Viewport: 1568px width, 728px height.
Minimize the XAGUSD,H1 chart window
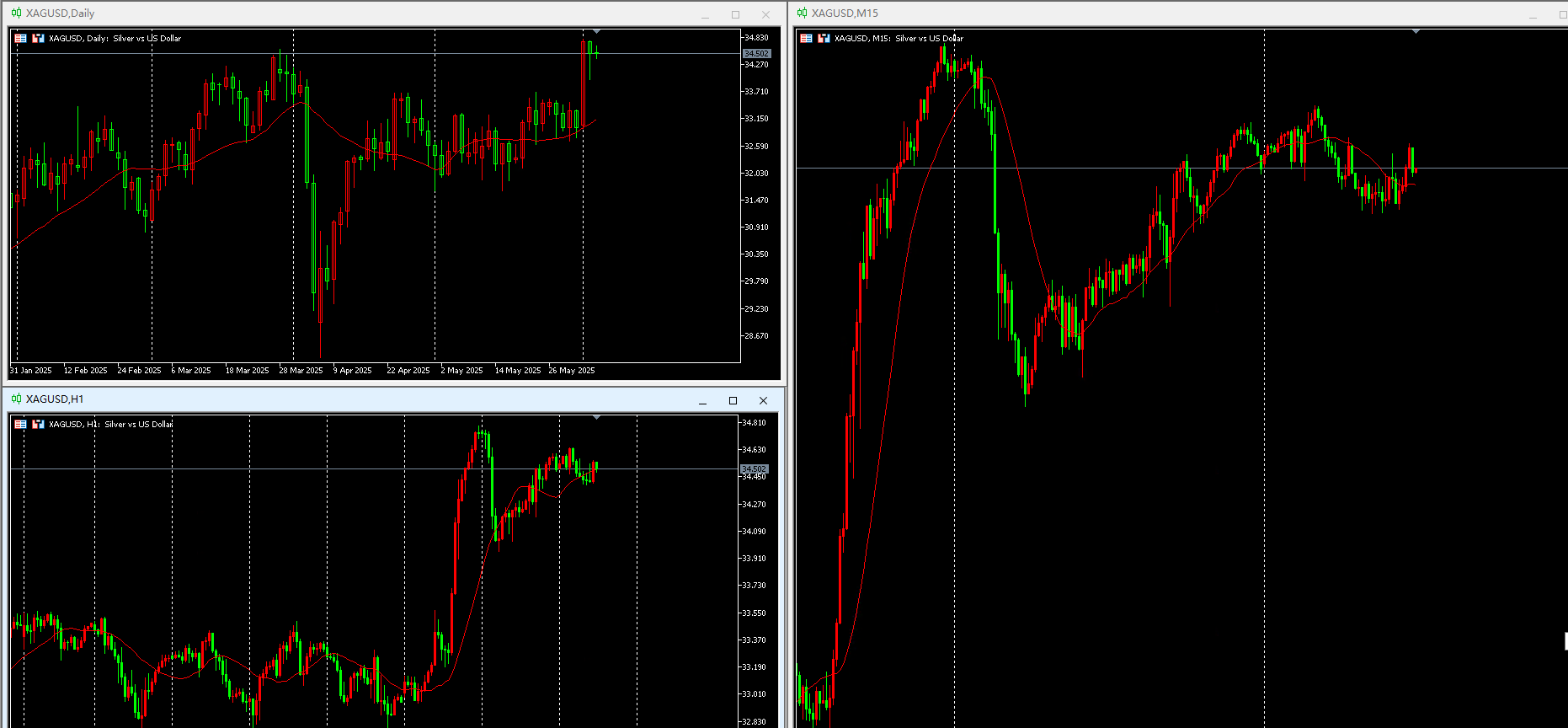(x=702, y=400)
